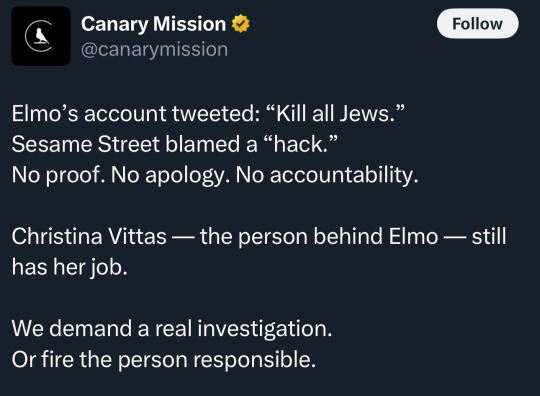
Task: Open the @canarymission handle link
Action: [x=154, y=49]
